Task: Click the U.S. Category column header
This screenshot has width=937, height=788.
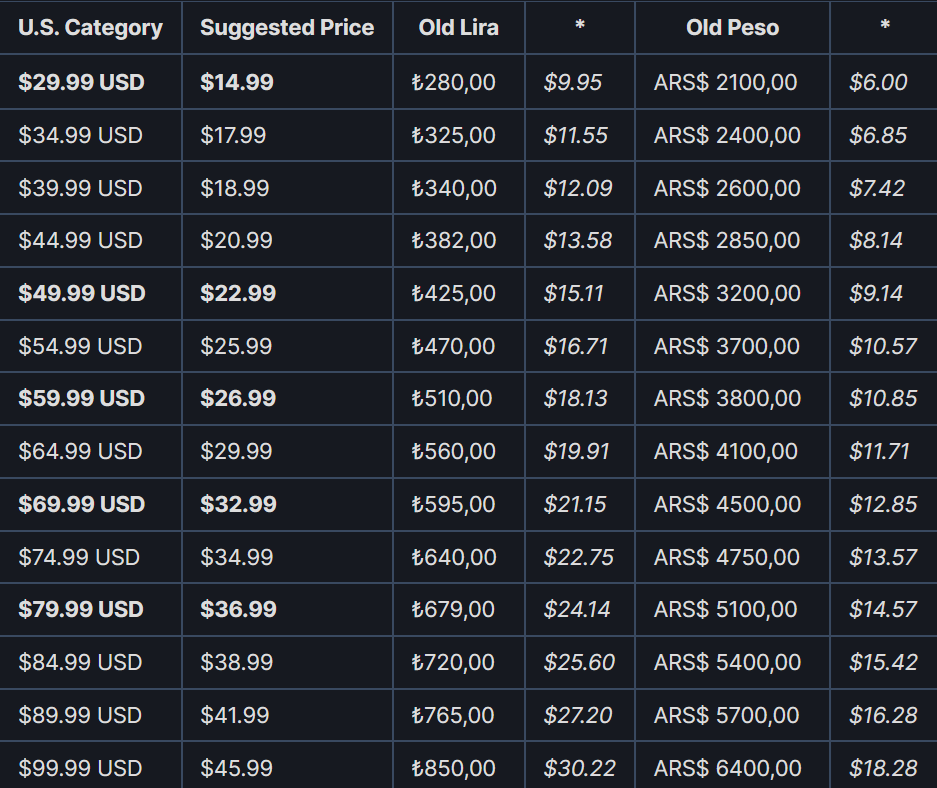Action: [90, 28]
